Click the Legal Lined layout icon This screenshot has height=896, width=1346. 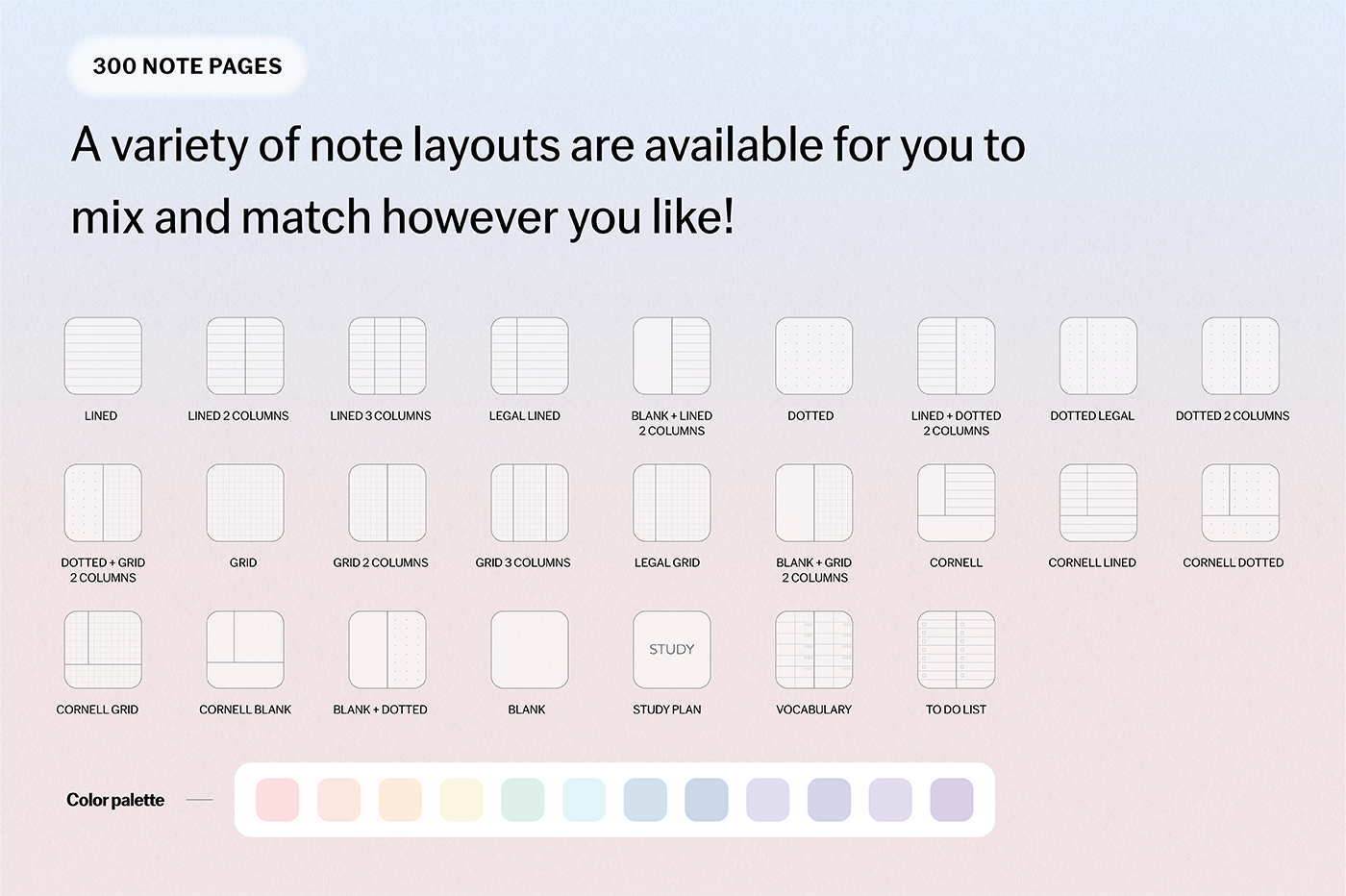click(530, 357)
